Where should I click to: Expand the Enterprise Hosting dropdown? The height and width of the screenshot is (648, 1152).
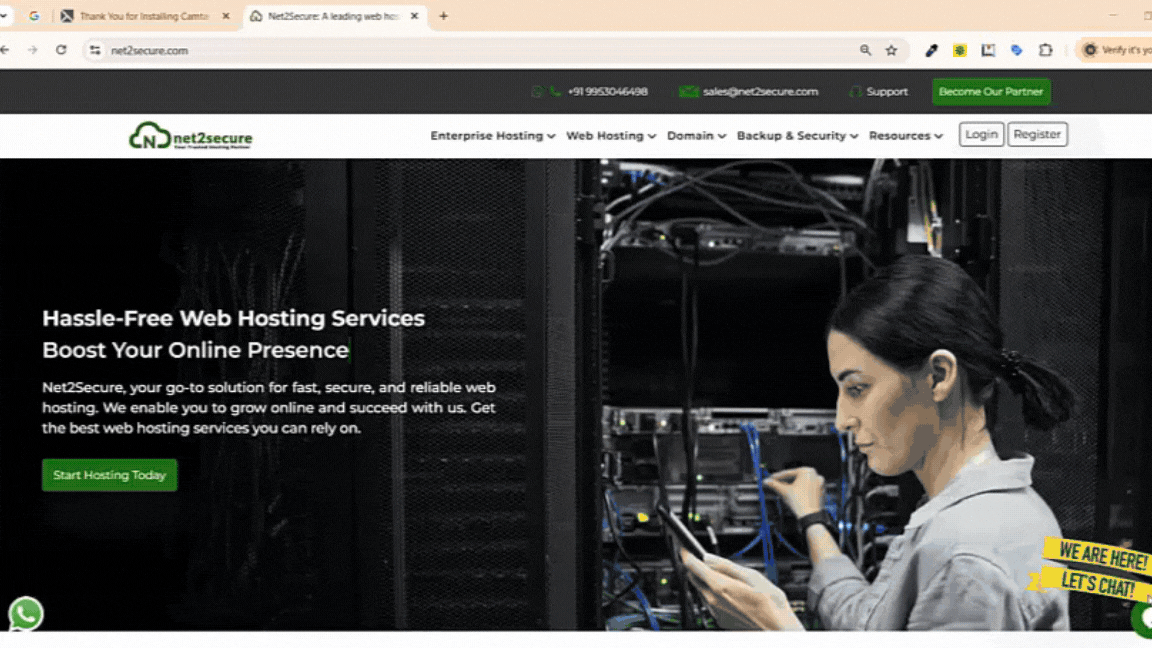(492, 136)
